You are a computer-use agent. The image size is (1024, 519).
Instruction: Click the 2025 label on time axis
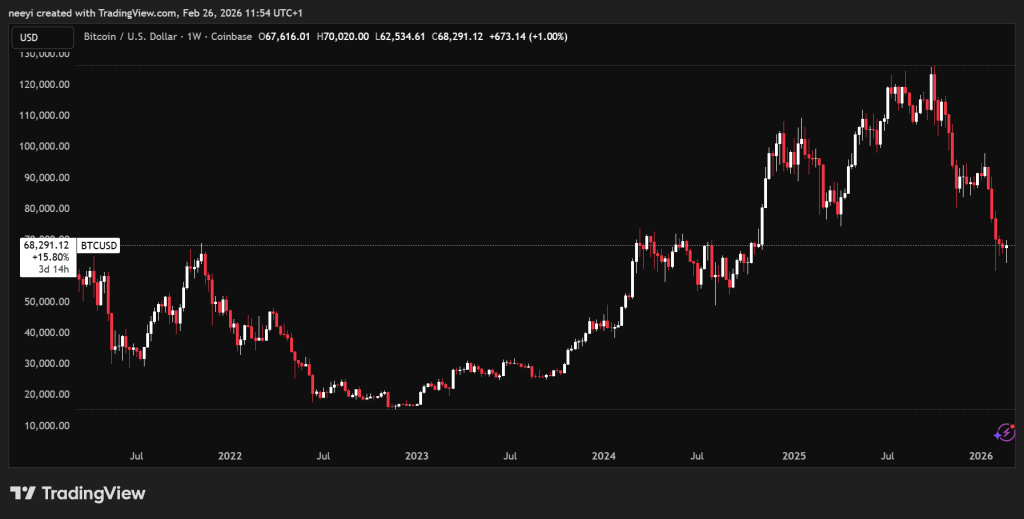tap(793, 456)
